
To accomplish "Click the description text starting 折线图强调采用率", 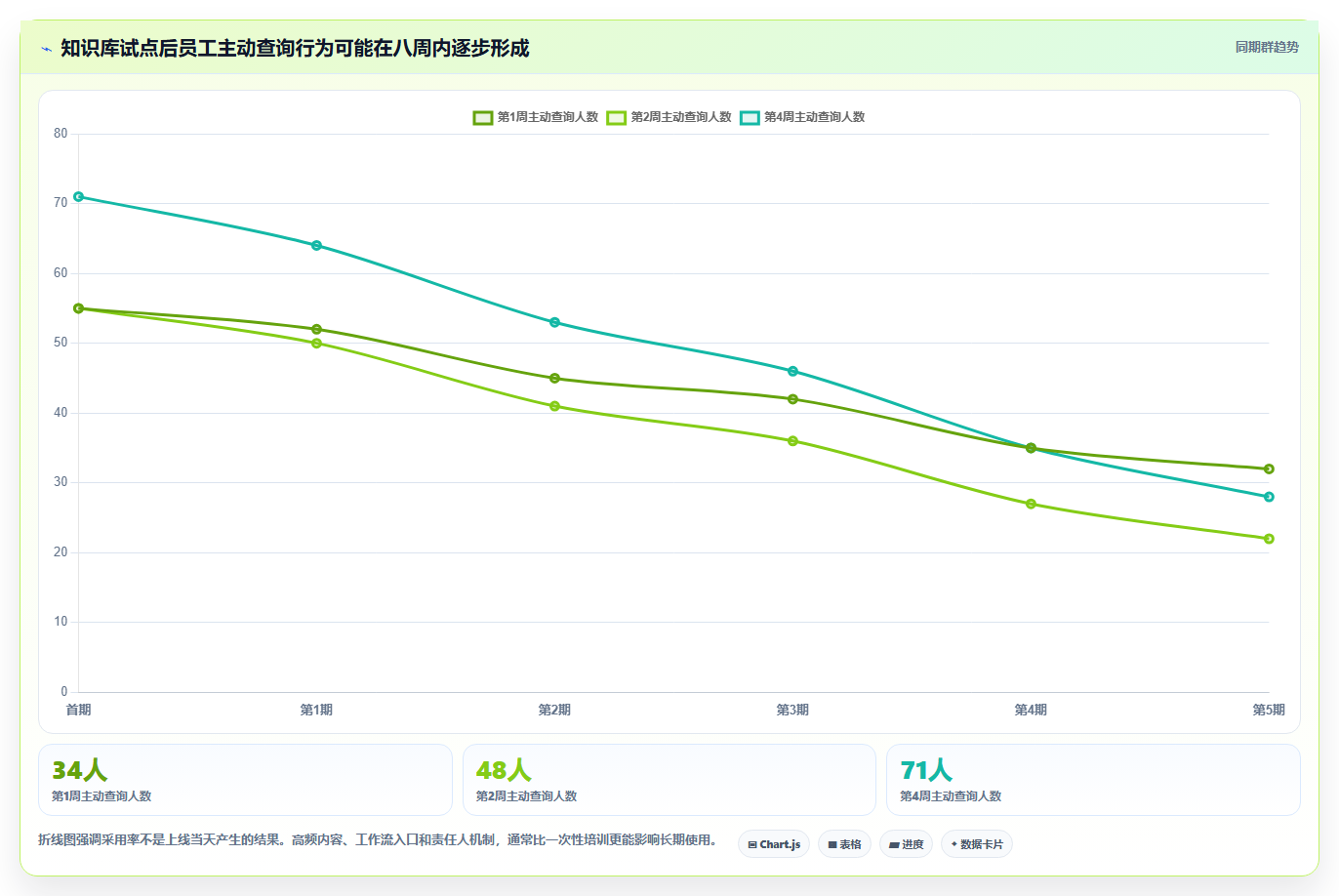I will coord(380,840).
